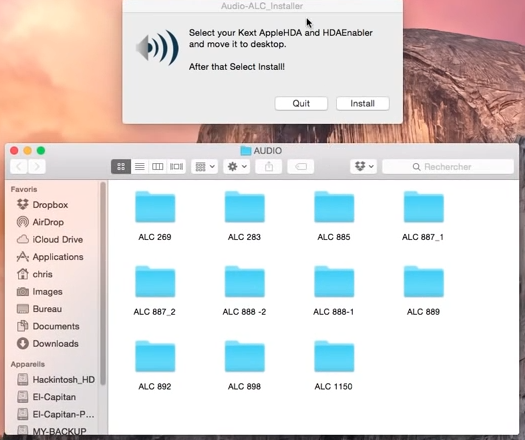Image resolution: width=525 pixels, height=440 pixels.
Task: Click the Rechercher search field
Action: tap(448, 167)
